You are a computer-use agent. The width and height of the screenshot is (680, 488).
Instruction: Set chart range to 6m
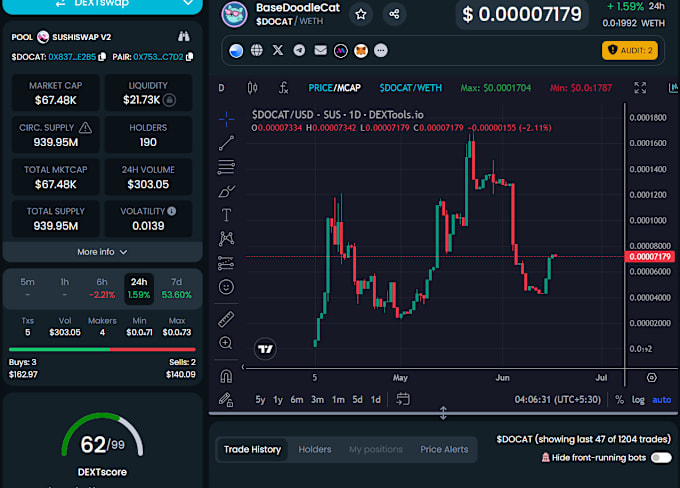(x=297, y=400)
